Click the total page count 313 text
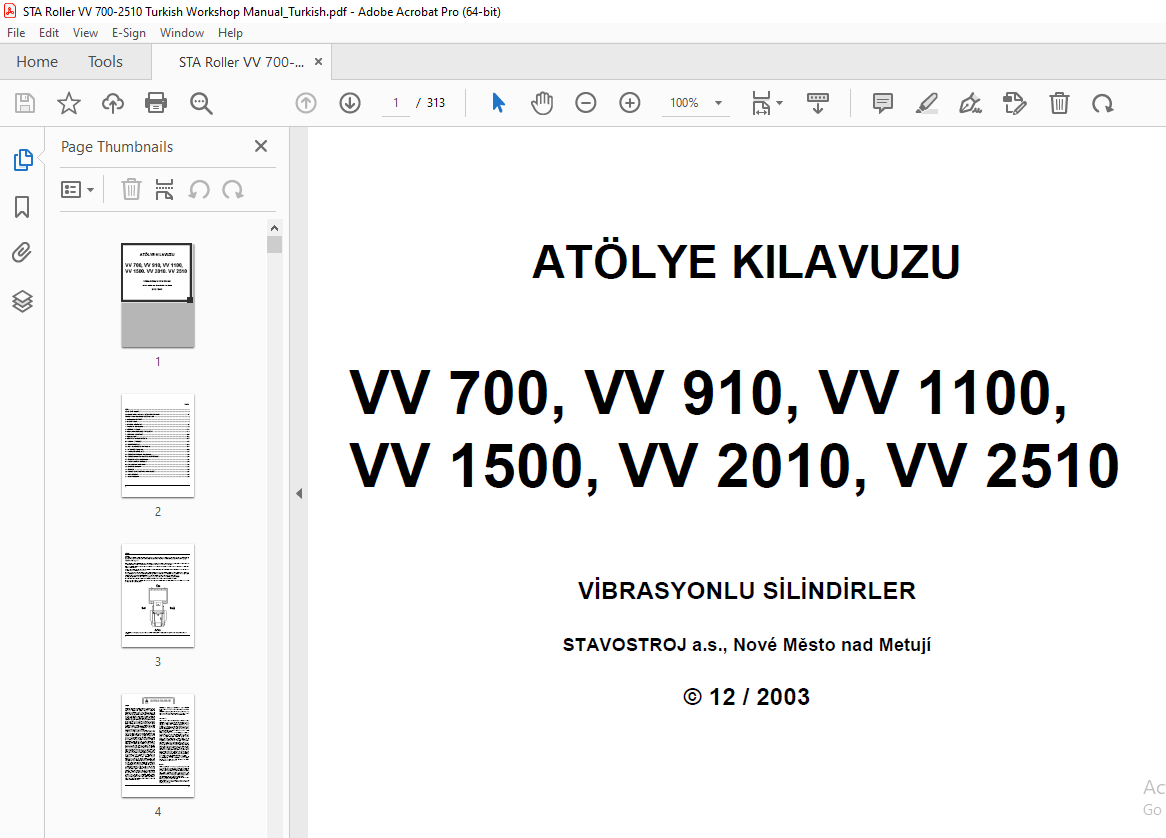Viewport: 1166px width, 838px height. point(436,103)
